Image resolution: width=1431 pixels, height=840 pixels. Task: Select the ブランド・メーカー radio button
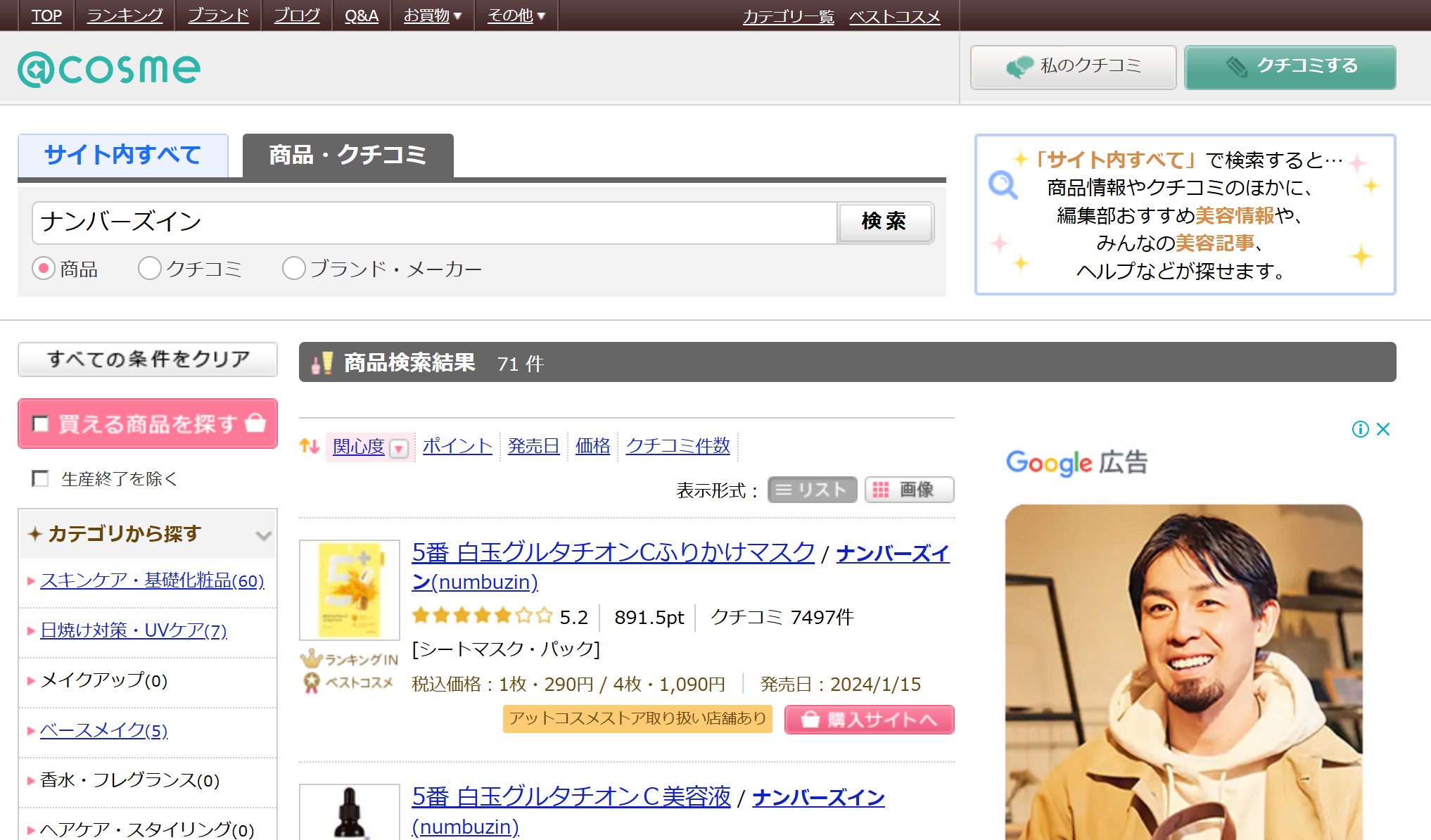[x=293, y=269]
